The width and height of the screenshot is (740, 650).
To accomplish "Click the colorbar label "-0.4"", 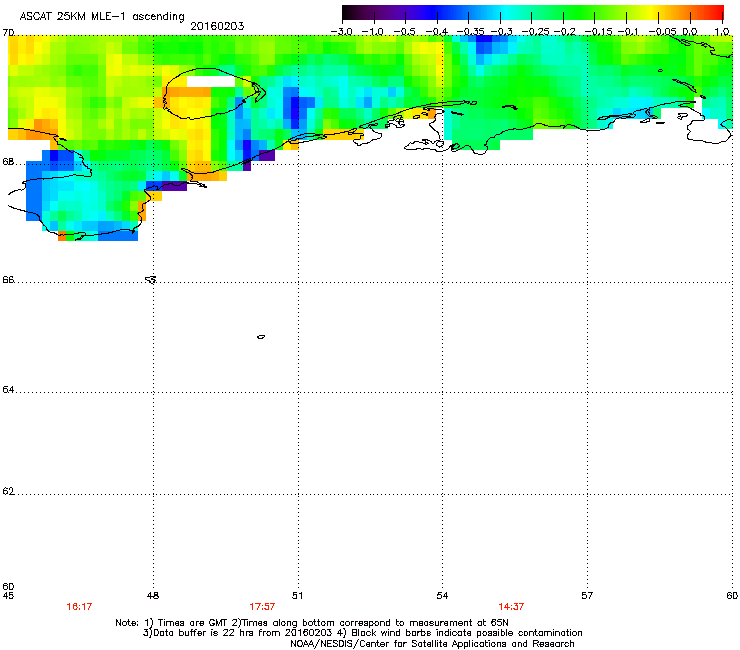I will [x=437, y=32].
